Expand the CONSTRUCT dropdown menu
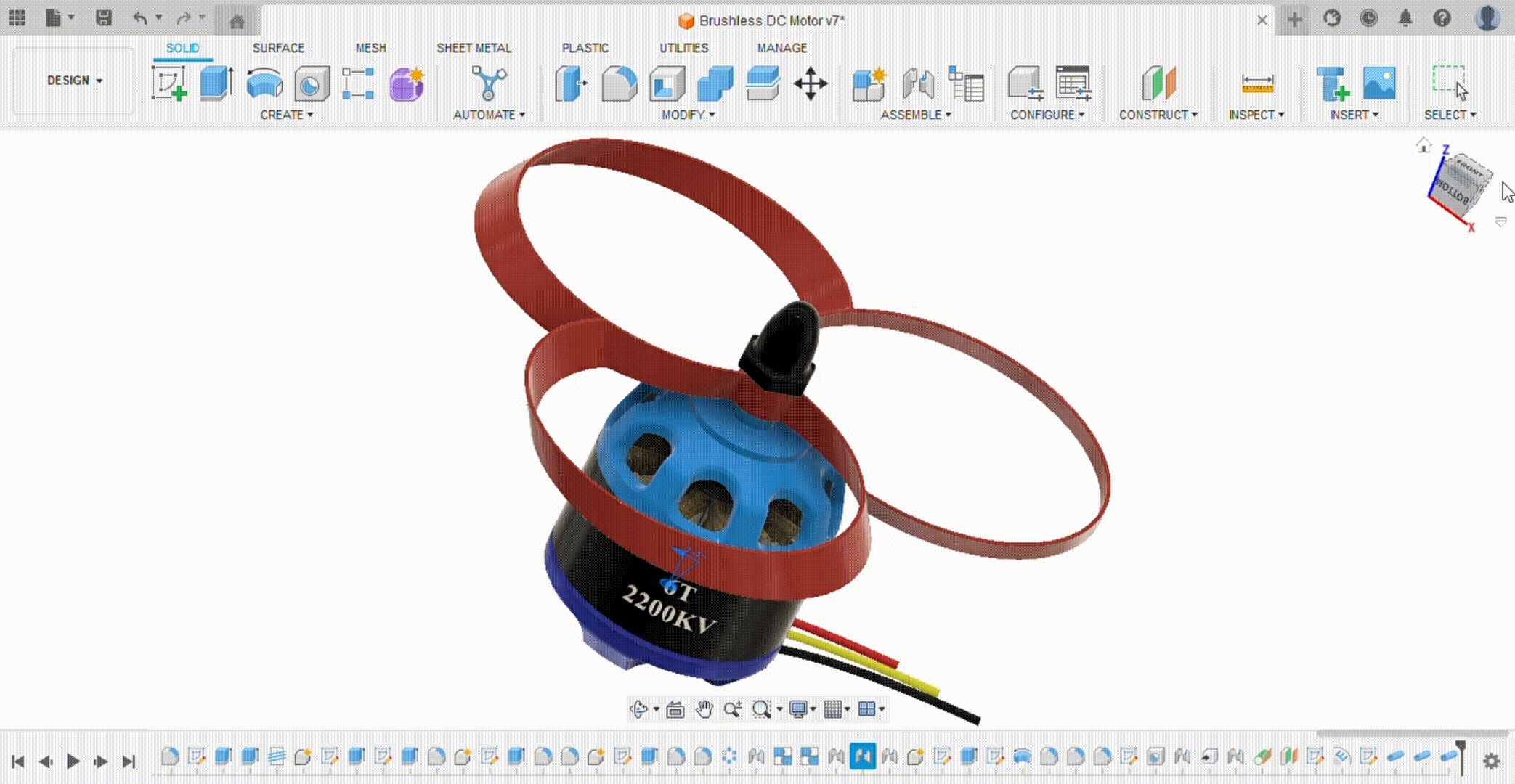Image resolution: width=1515 pixels, height=784 pixels. click(x=1158, y=115)
